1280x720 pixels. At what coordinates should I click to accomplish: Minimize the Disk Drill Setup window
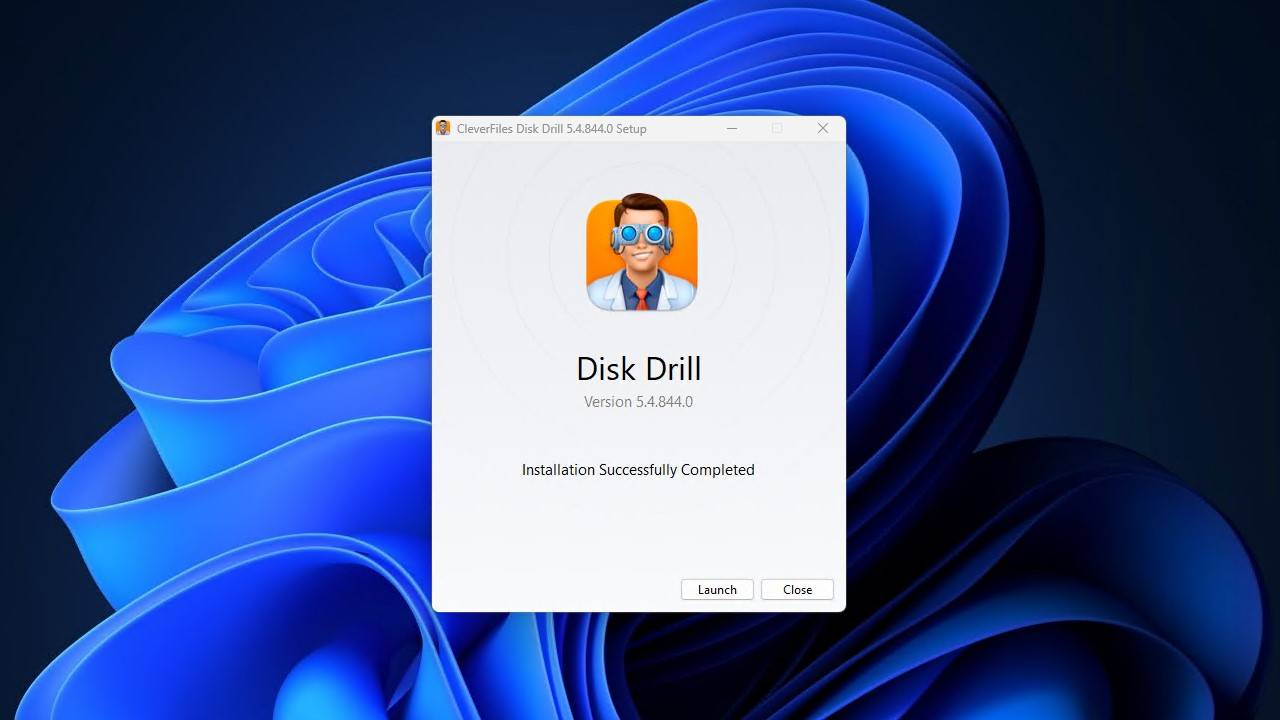click(x=732, y=128)
